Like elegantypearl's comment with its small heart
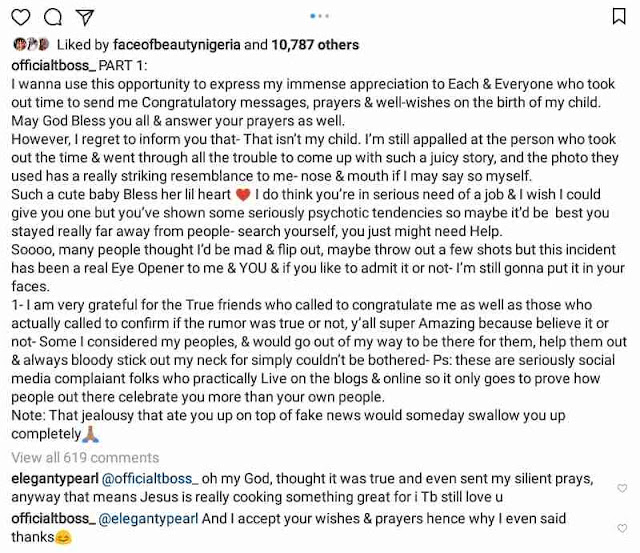The image size is (640, 553). click(x=622, y=488)
